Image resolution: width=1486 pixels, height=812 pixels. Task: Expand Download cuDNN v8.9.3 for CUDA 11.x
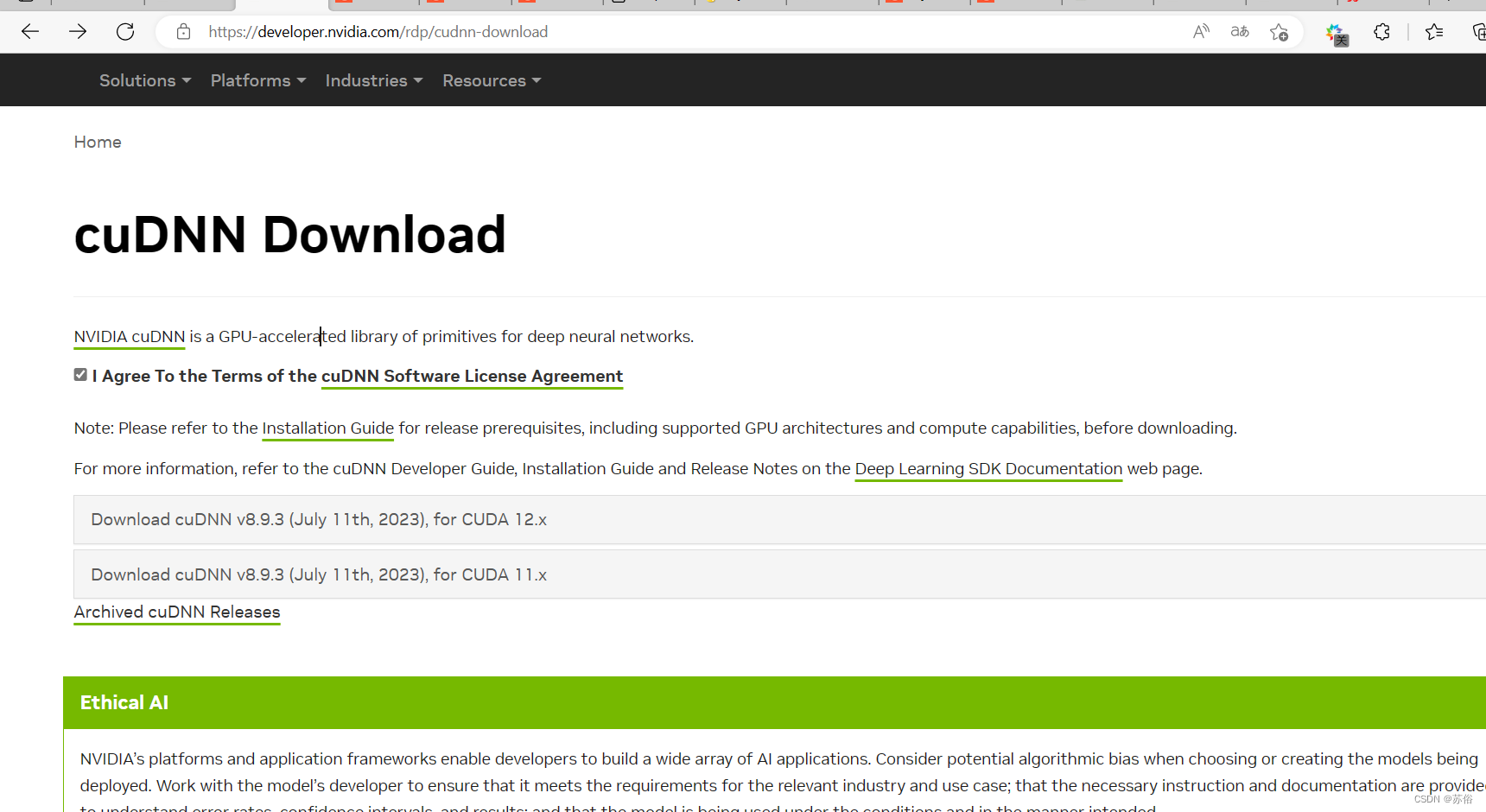[x=318, y=574]
